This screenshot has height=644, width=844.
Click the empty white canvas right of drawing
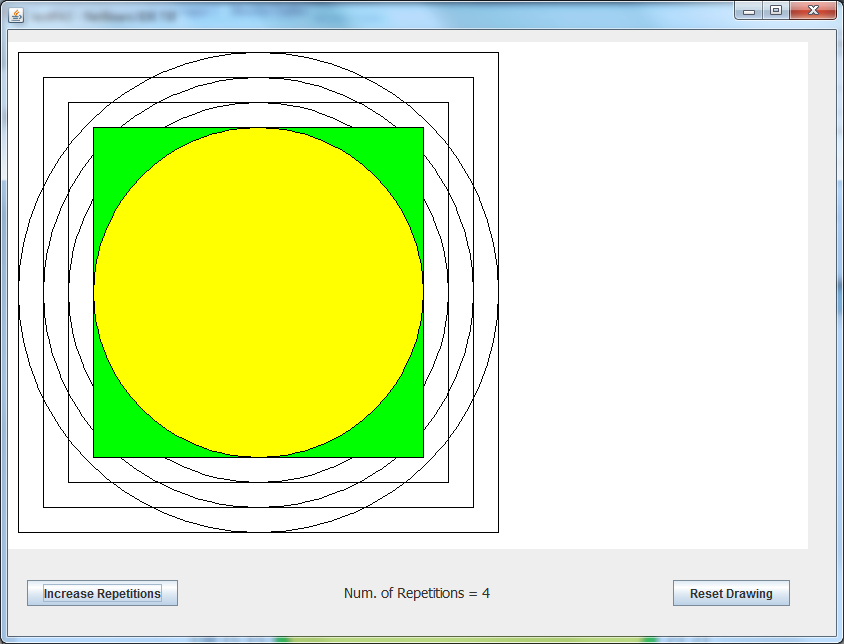[650, 290]
